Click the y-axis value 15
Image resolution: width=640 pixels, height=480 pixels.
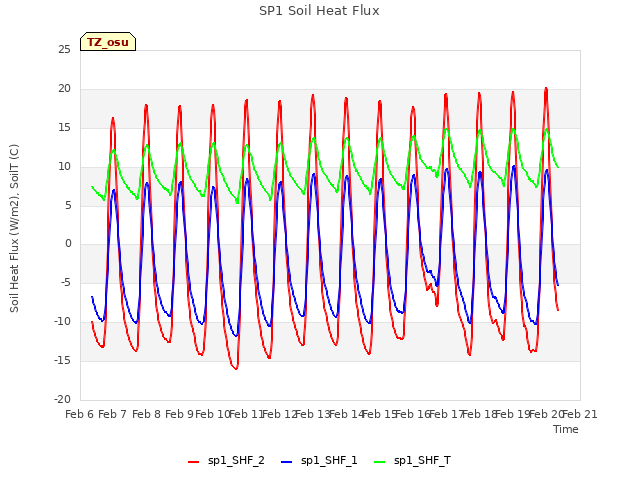click(64, 128)
